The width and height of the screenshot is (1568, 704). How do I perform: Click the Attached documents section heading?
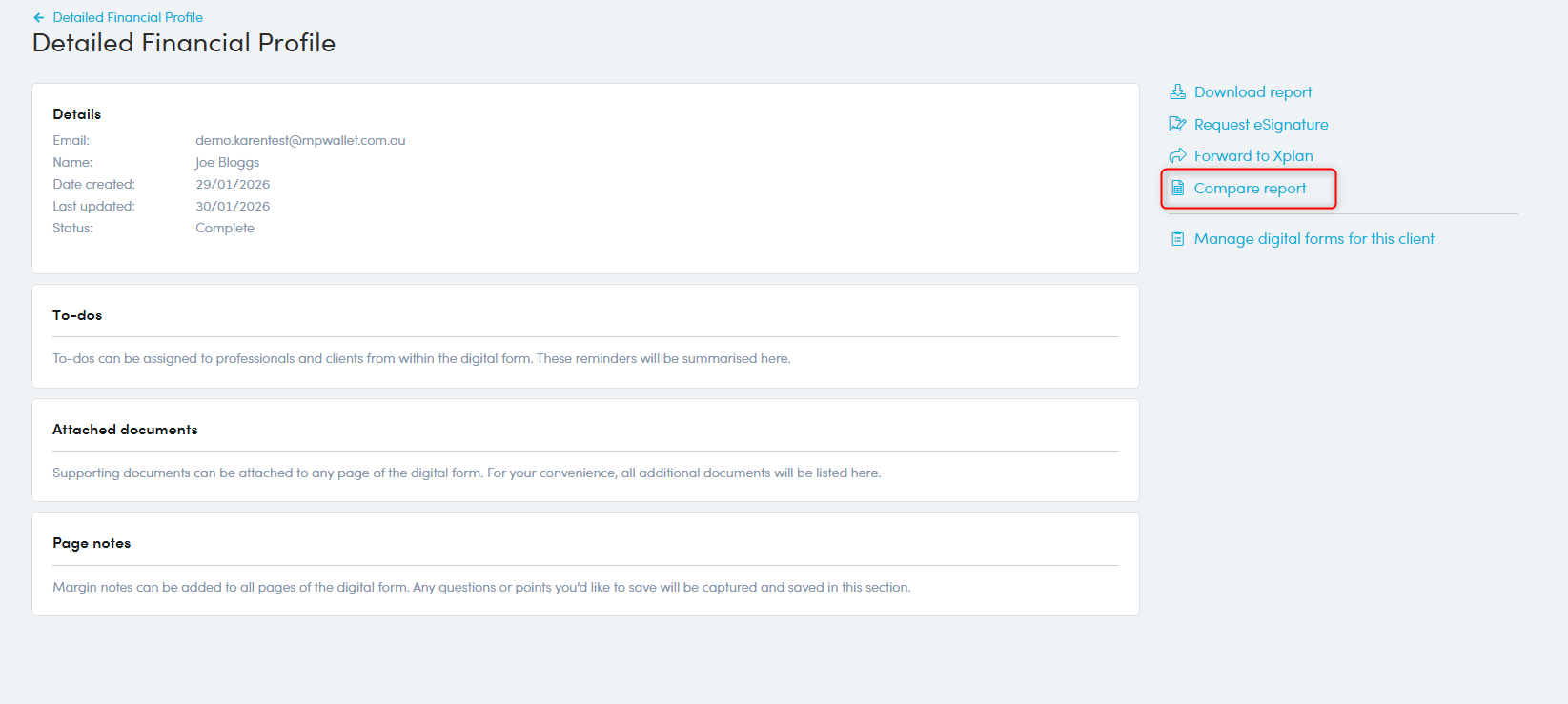point(125,430)
